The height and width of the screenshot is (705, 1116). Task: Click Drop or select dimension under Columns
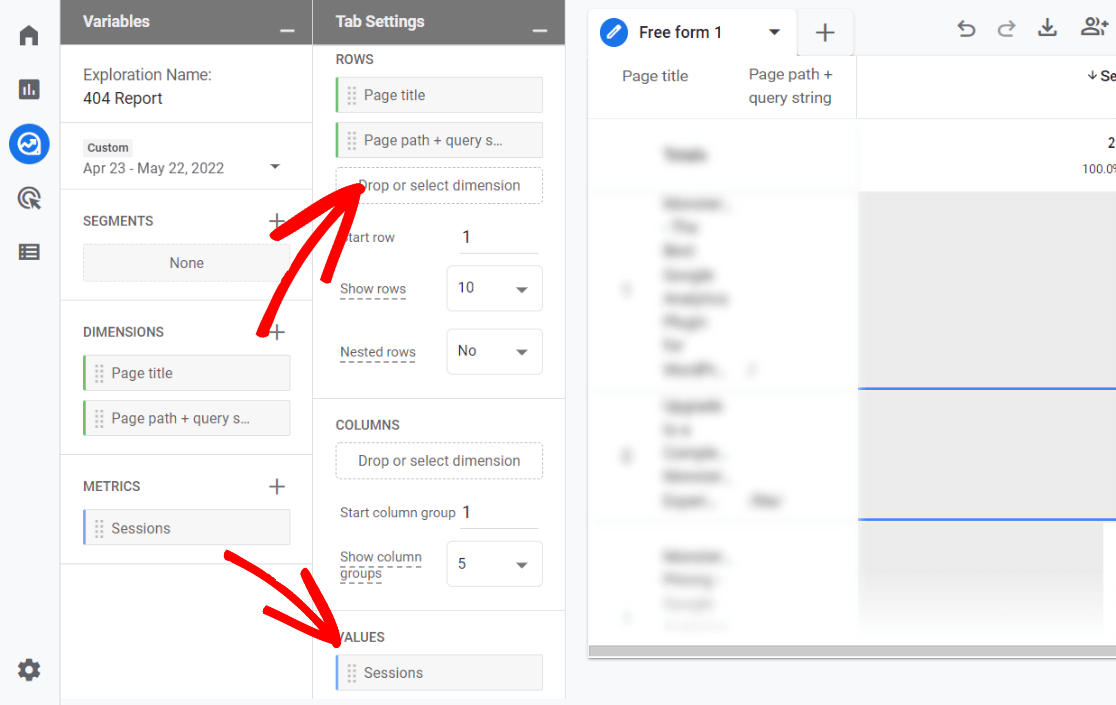(439, 461)
